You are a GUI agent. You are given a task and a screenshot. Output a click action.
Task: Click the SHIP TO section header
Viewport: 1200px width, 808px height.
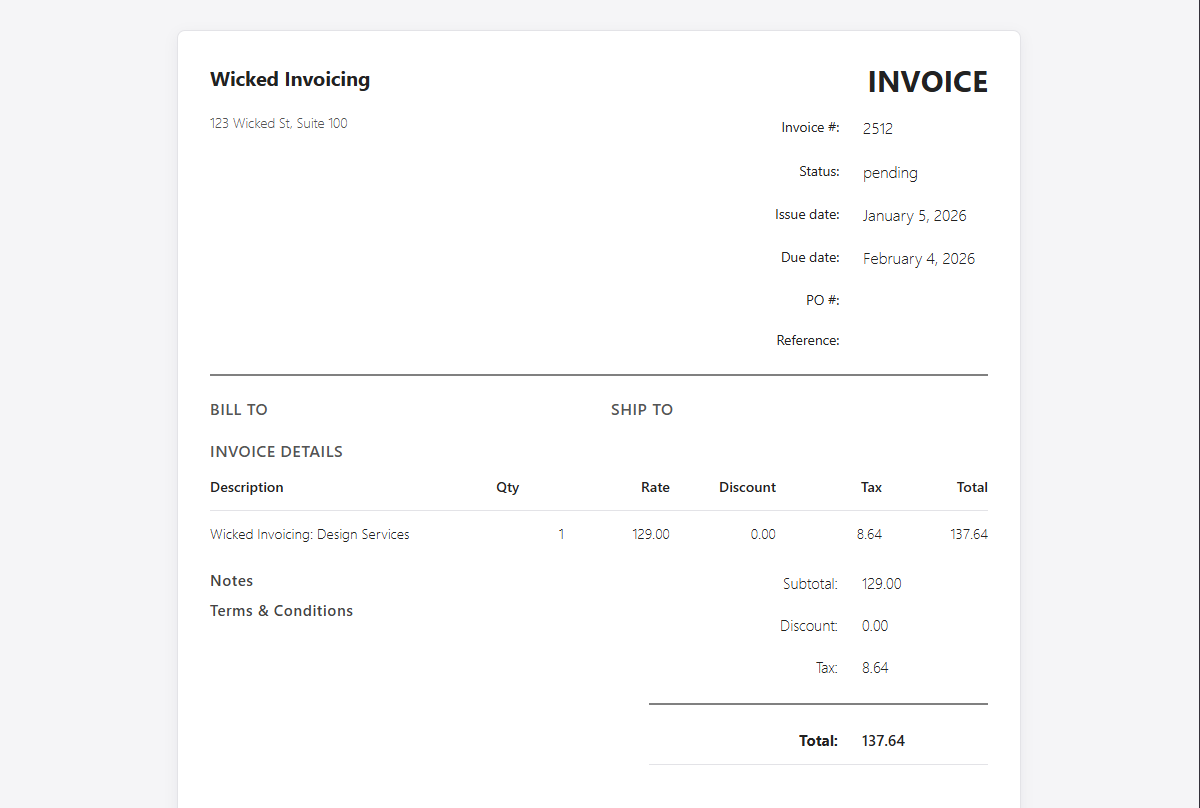642,409
